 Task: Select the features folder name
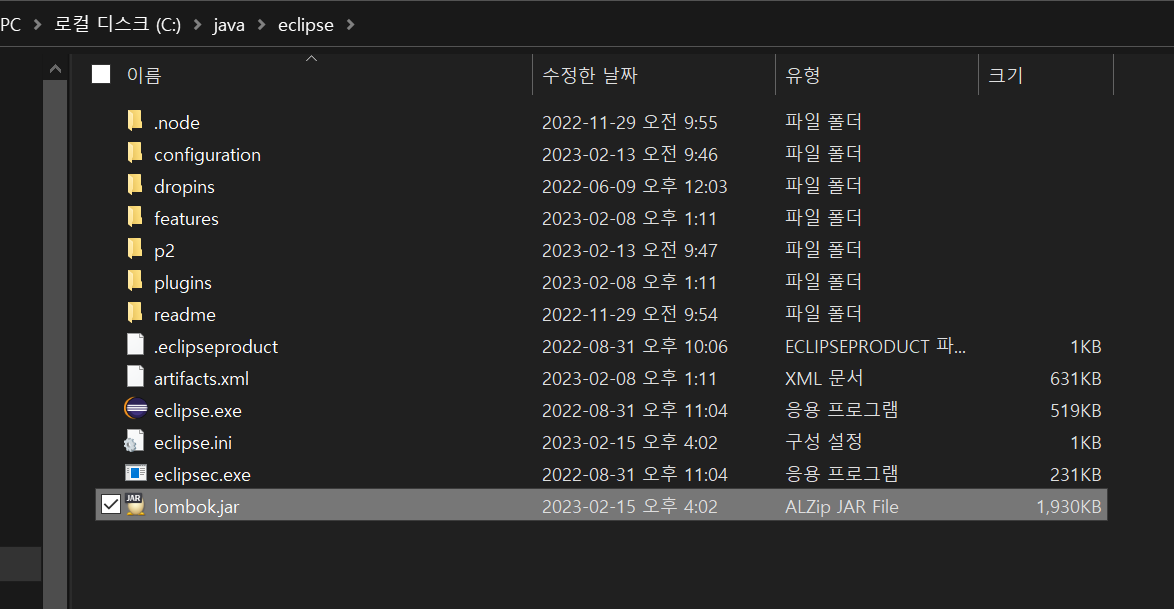(186, 218)
